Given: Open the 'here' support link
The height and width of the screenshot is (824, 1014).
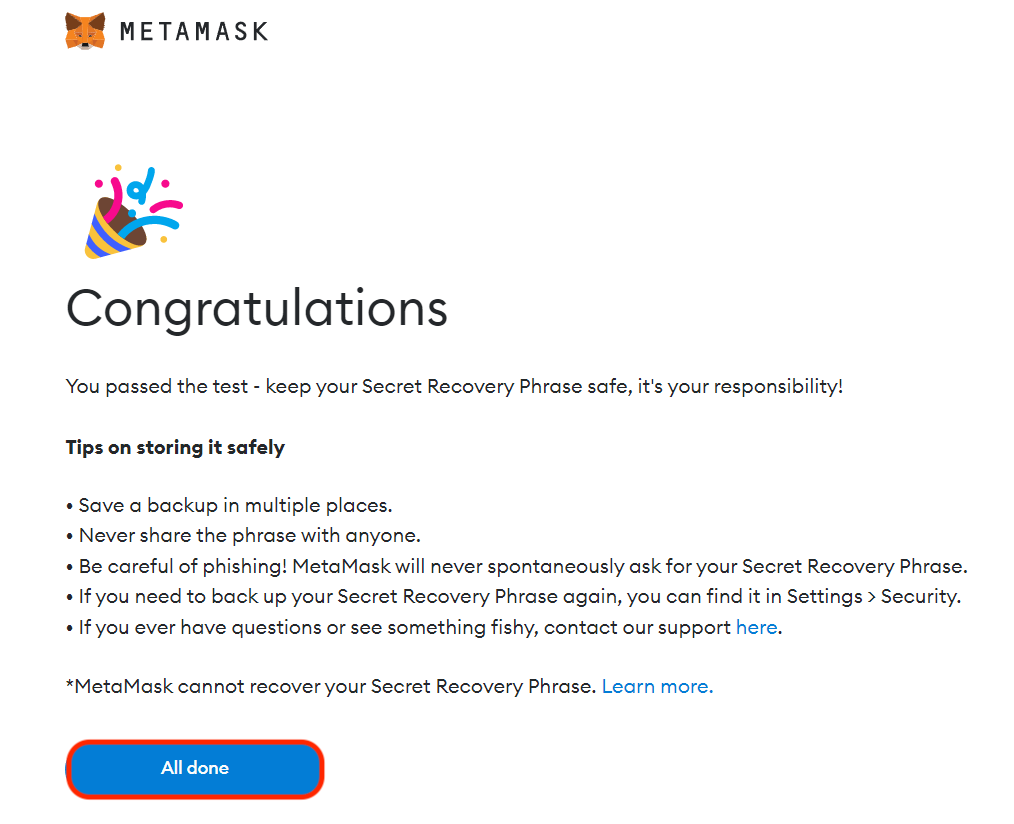Looking at the screenshot, I should [755, 628].
